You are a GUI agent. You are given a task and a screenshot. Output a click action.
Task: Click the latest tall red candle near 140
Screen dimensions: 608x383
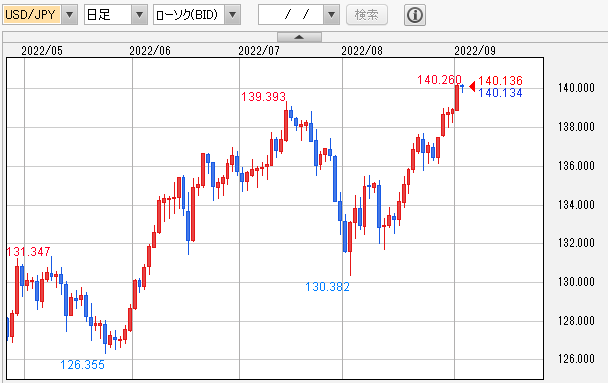point(457,98)
